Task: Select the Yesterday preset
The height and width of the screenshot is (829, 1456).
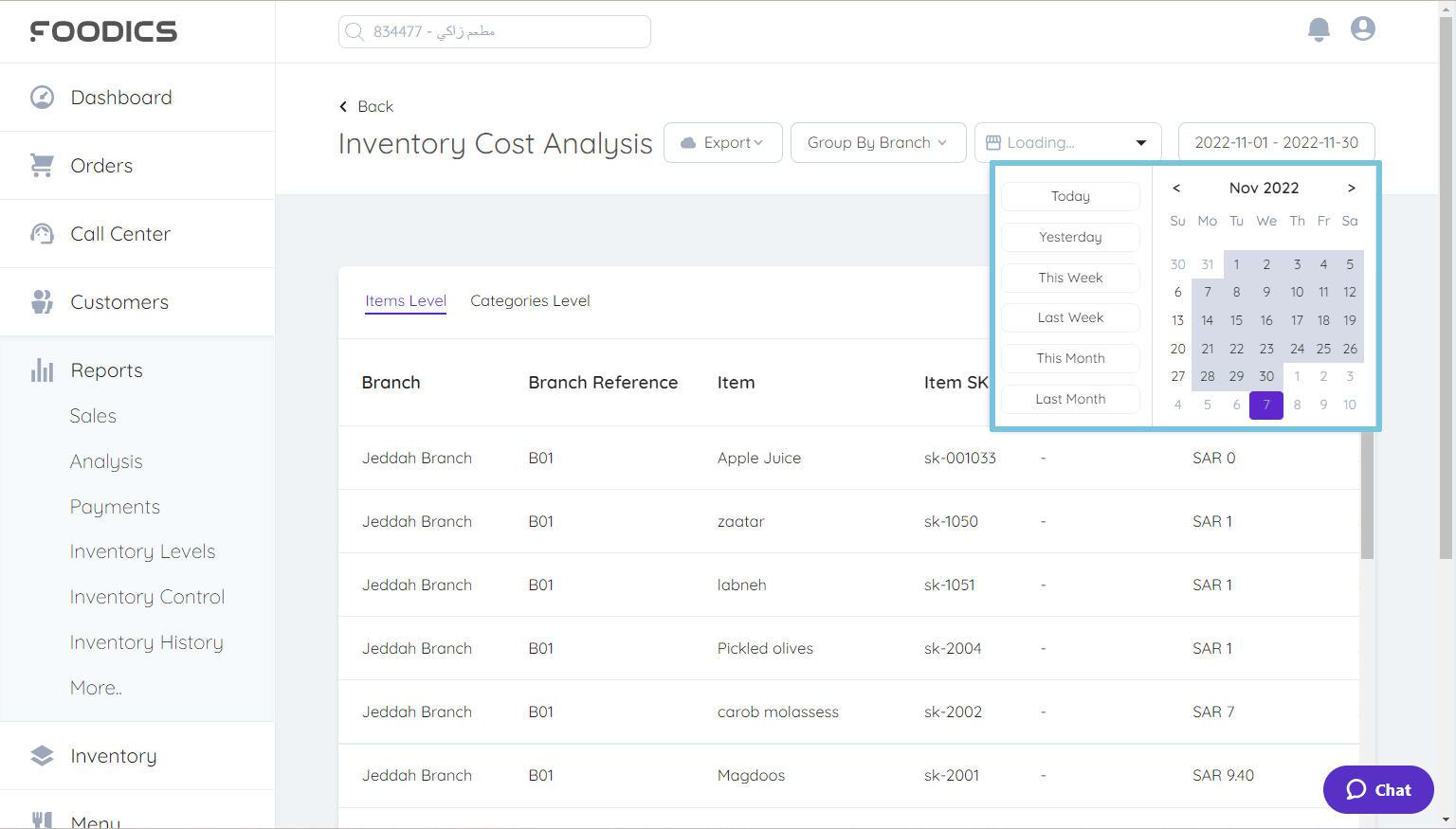Action: 1070,237
